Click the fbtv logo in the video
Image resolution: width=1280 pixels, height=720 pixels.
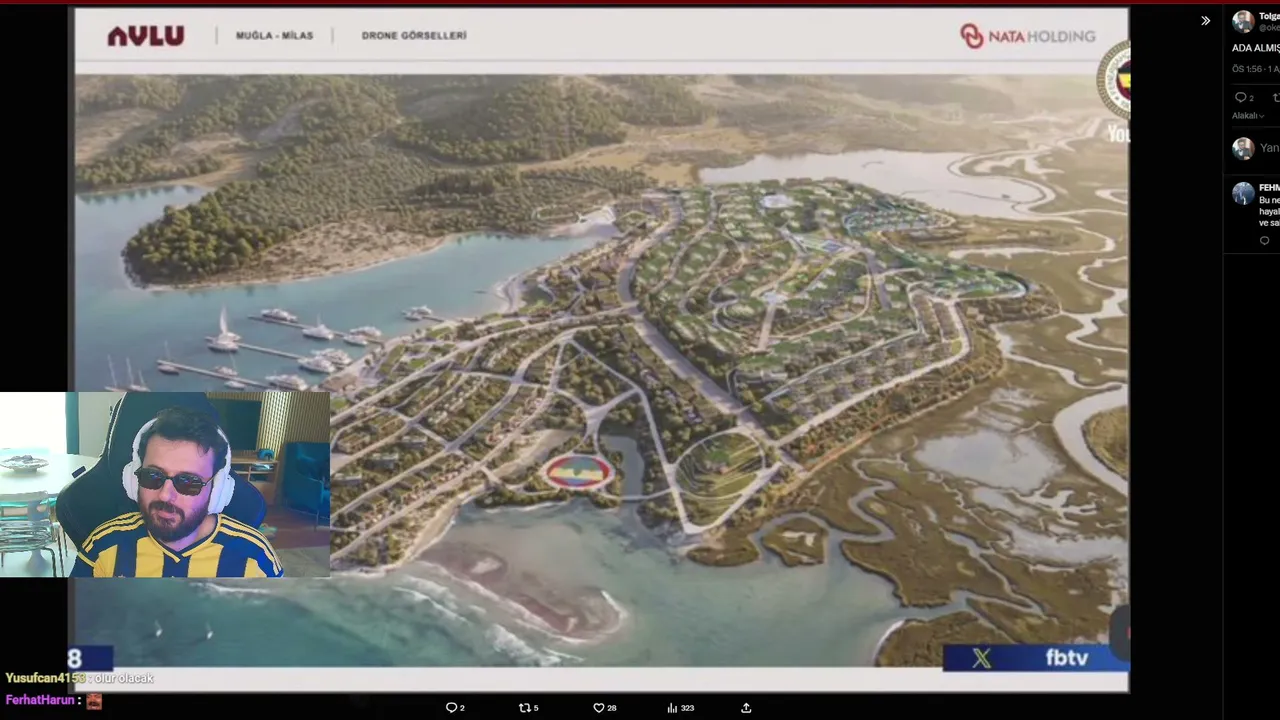(1066, 658)
